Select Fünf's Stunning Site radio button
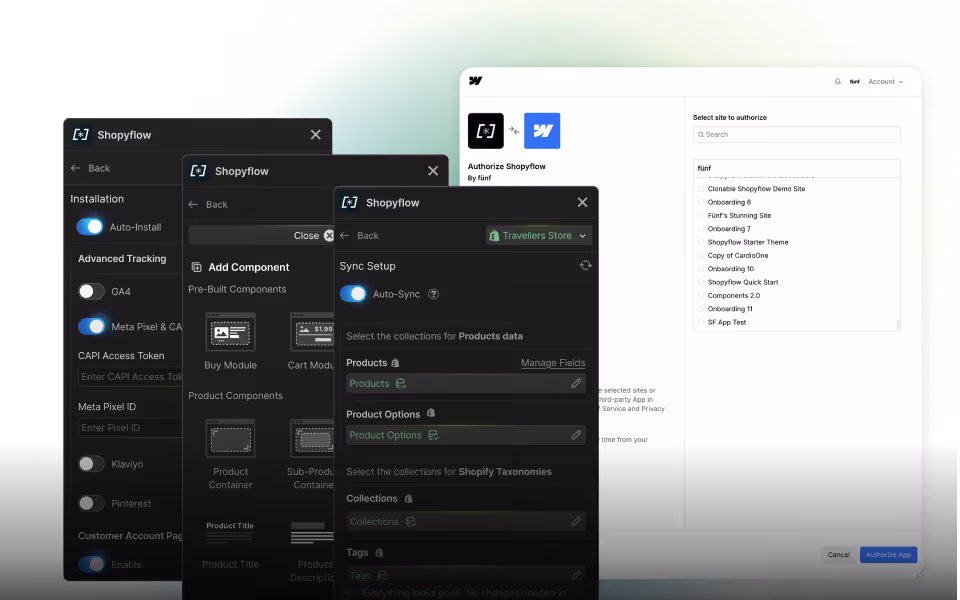Viewport: 960px width, 600px height. coord(701,216)
